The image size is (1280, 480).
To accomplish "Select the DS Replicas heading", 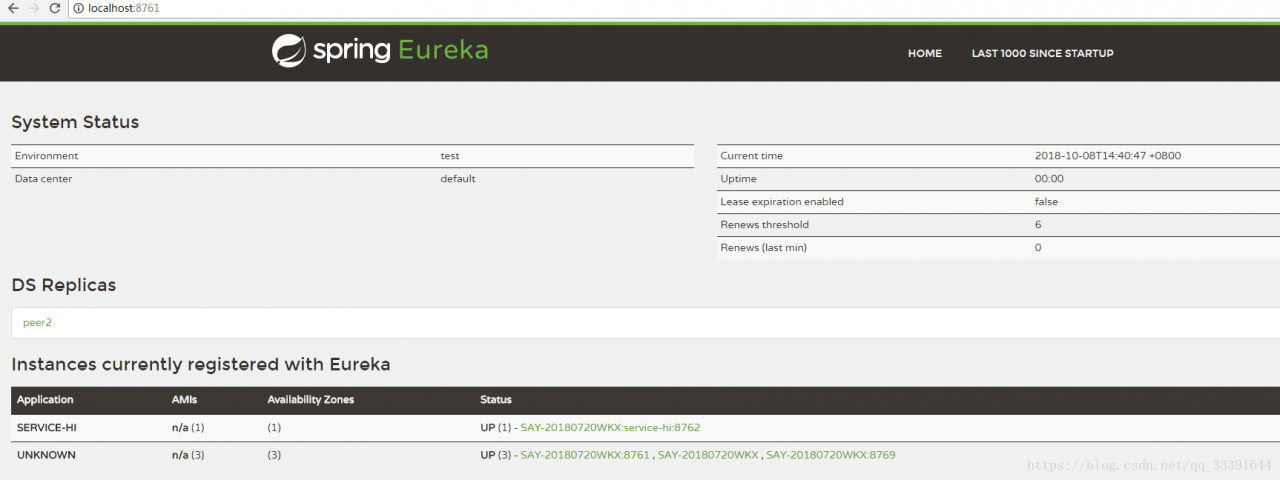I will pos(64,285).
